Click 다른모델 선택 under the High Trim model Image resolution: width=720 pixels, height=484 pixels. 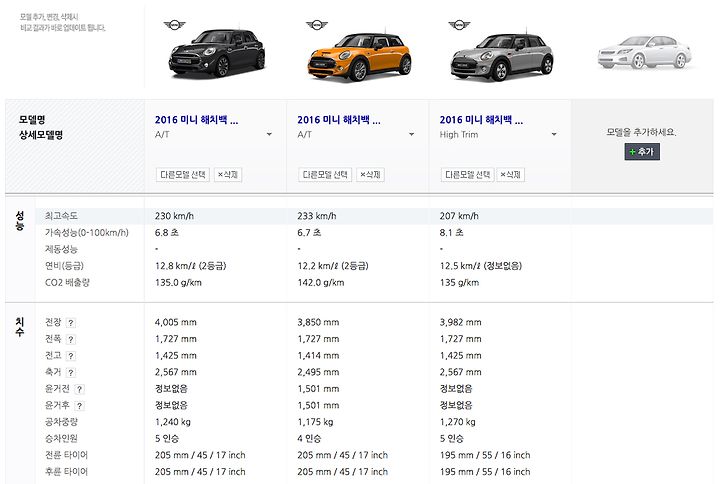coord(467,174)
